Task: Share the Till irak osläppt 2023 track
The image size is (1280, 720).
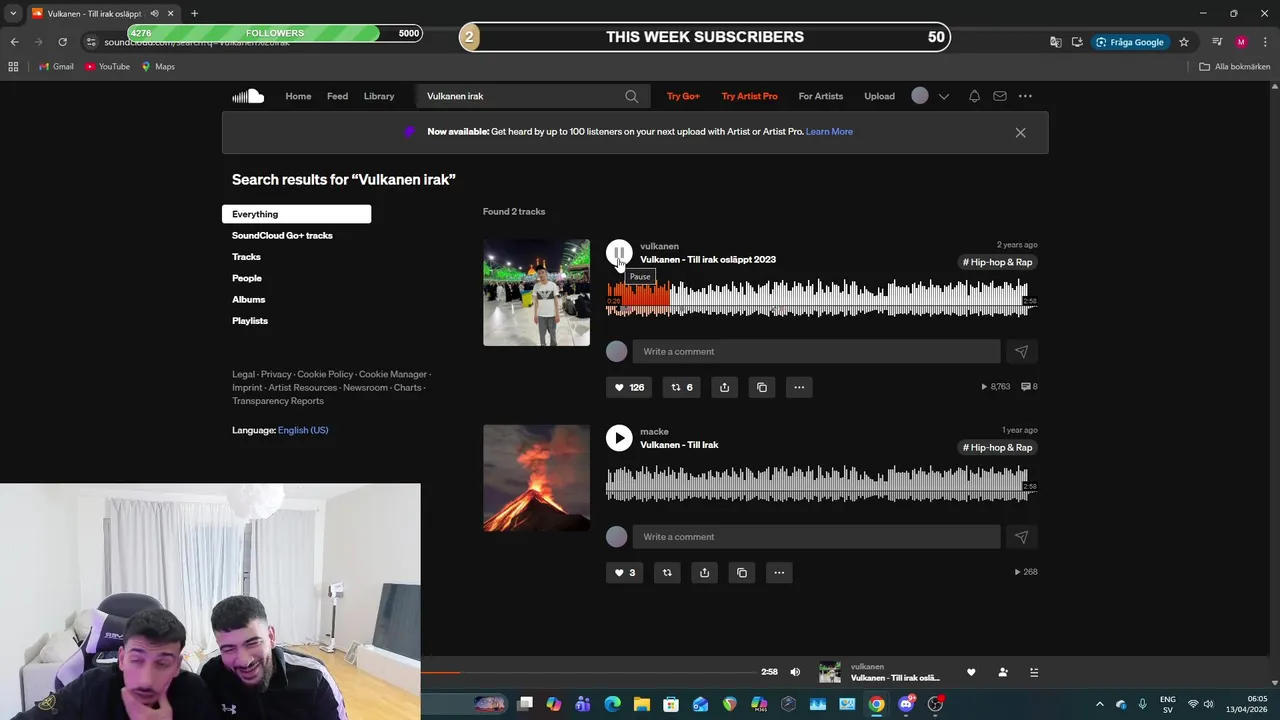Action: coord(724,387)
